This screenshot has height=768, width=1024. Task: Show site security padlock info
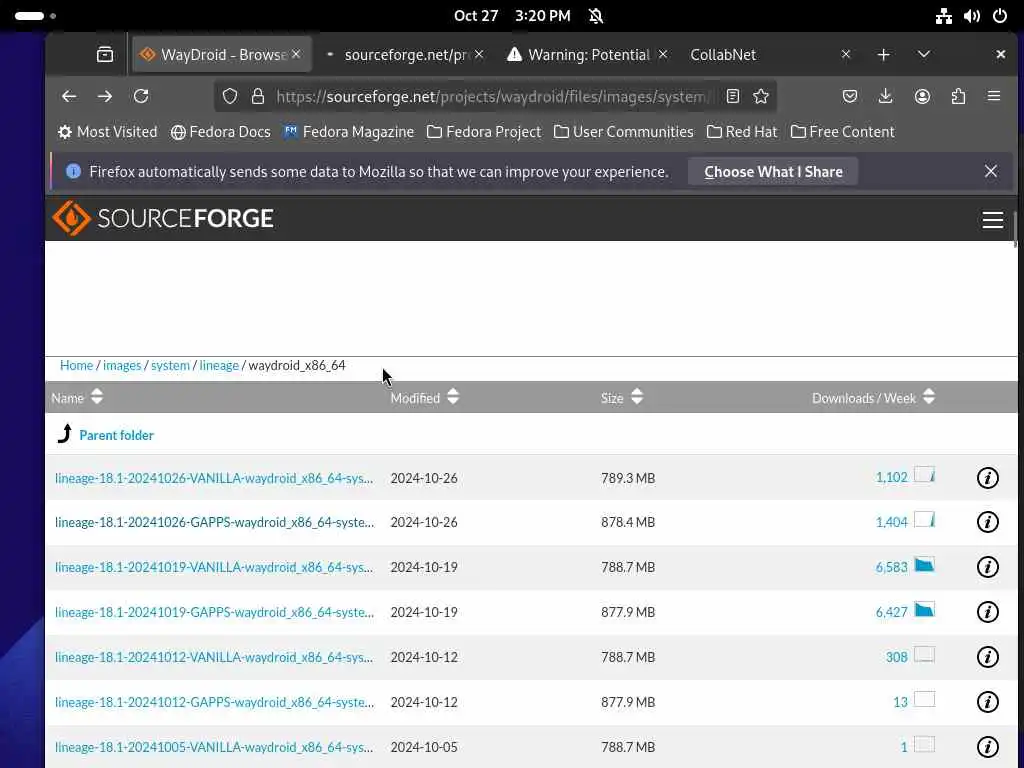click(x=258, y=97)
